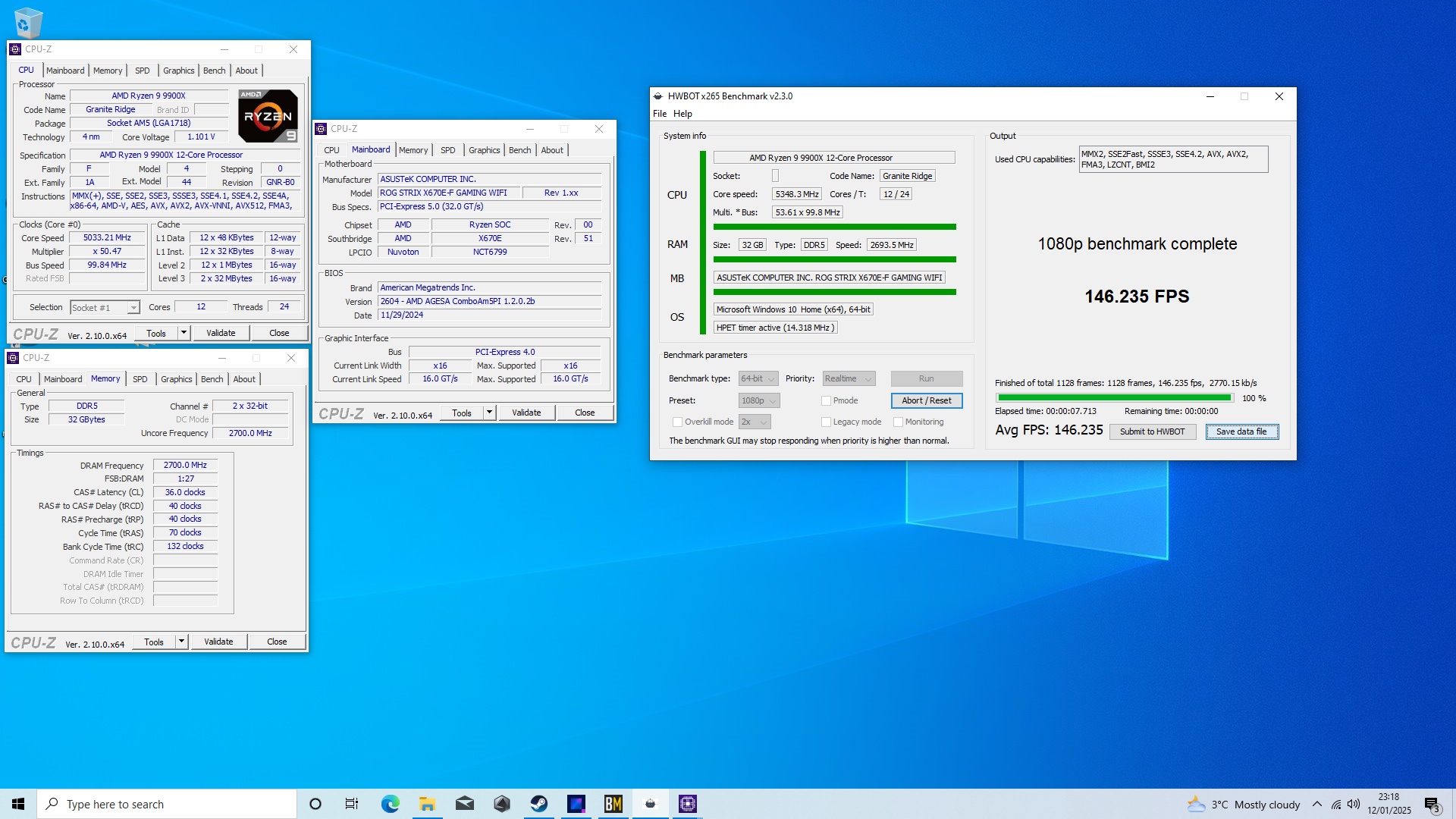Click the Save data file button
Screen dimensions: 1456x819
[1241, 431]
